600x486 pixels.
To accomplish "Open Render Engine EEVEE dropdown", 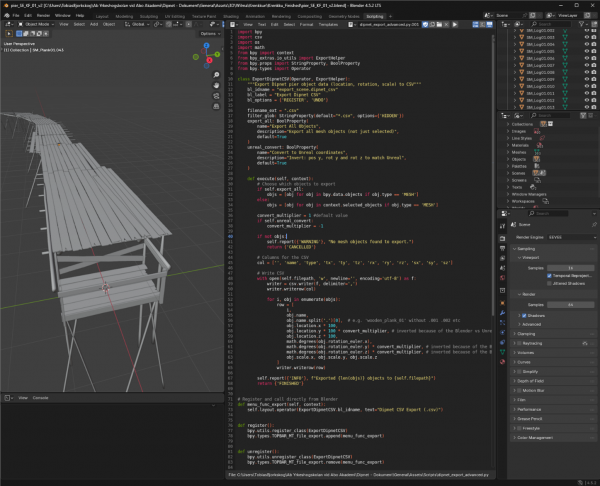I will [572, 237].
